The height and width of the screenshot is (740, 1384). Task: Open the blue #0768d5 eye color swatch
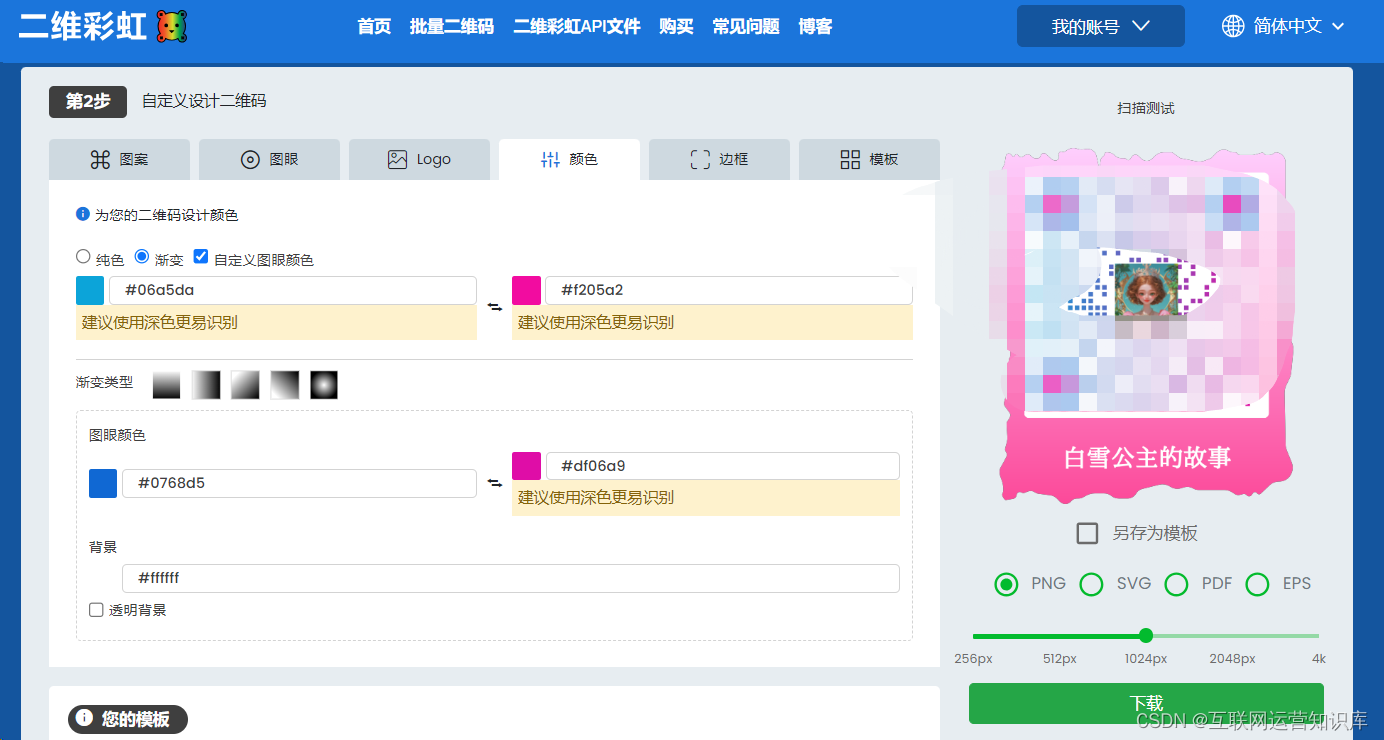coord(103,483)
